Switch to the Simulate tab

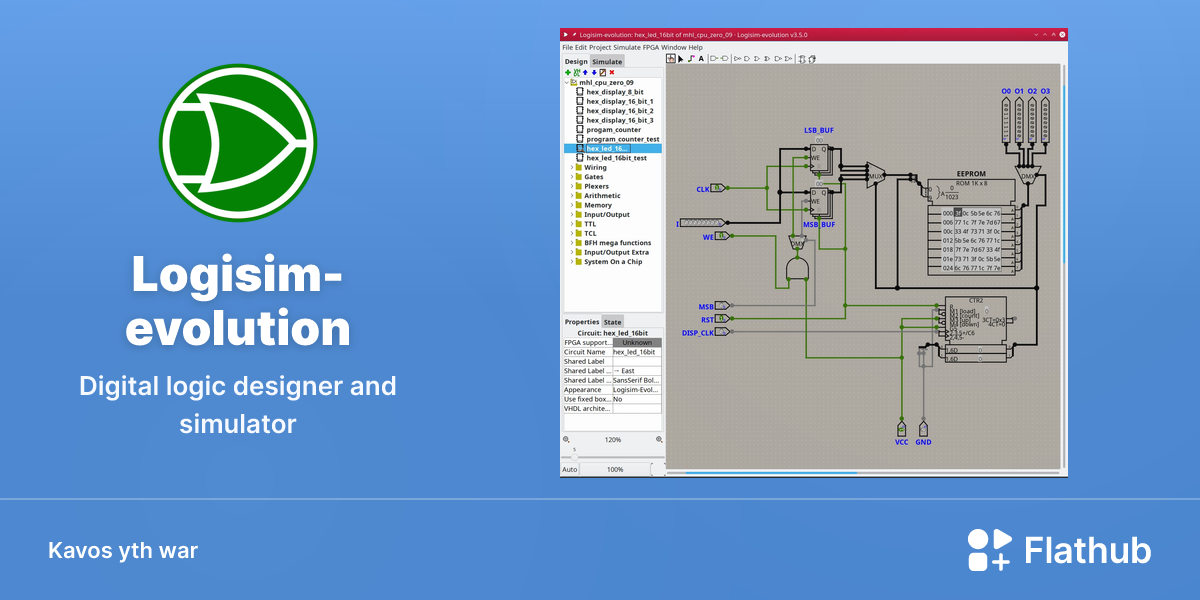[x=607, y=62]
